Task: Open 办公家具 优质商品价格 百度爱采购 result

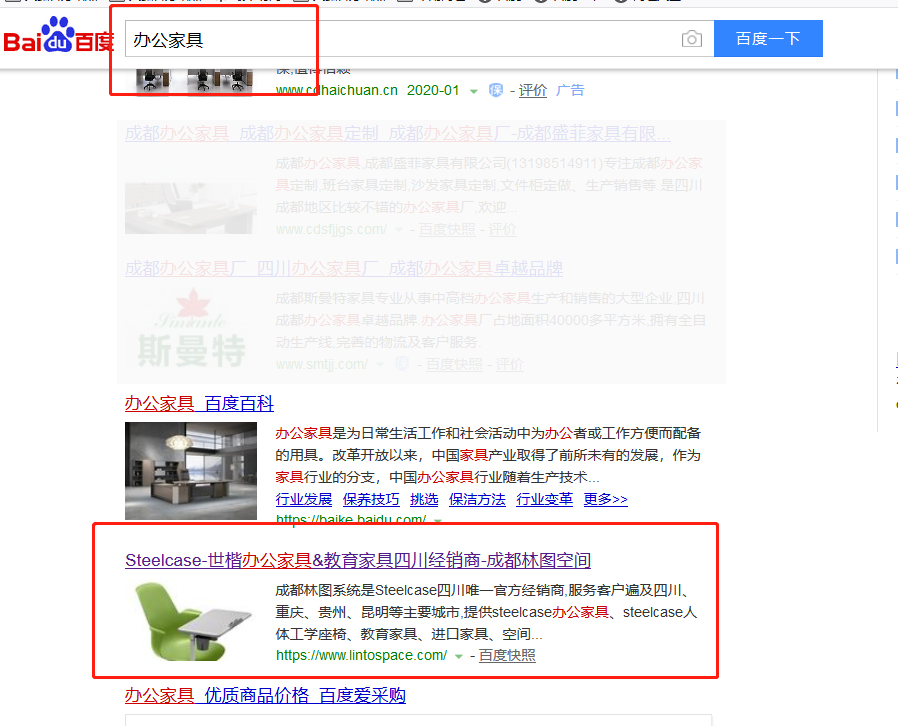Action: point(265,695)
